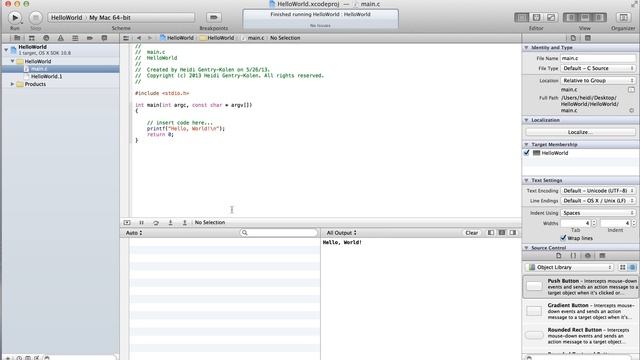Viewport: 640px width, 360px height.
Task: Uncheck HelloWorld target membership
Action: pyautogui.click(x=527, y=153)
